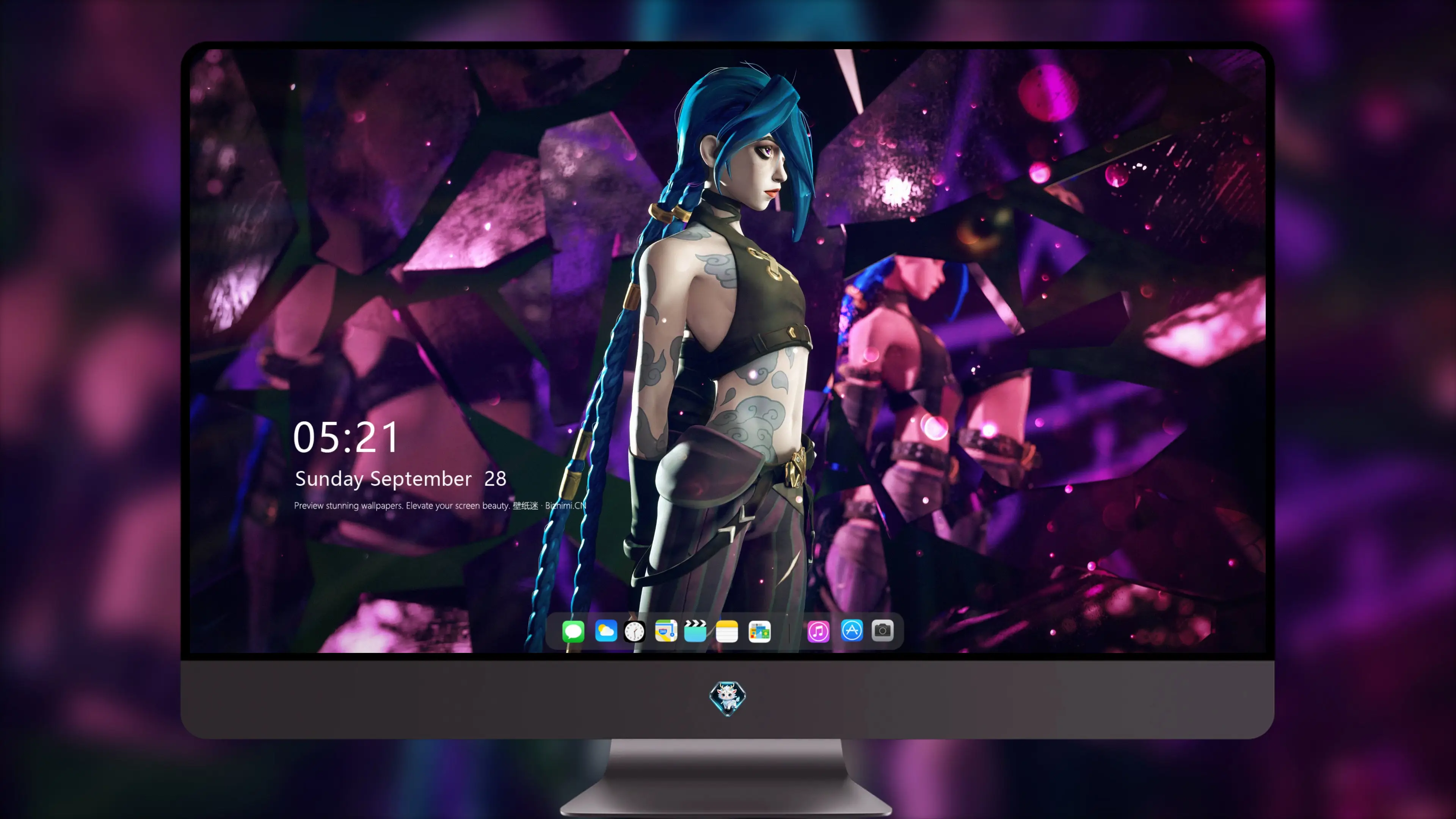
Task: Open the yellow Notes app
Action: (x=727, y=631)
